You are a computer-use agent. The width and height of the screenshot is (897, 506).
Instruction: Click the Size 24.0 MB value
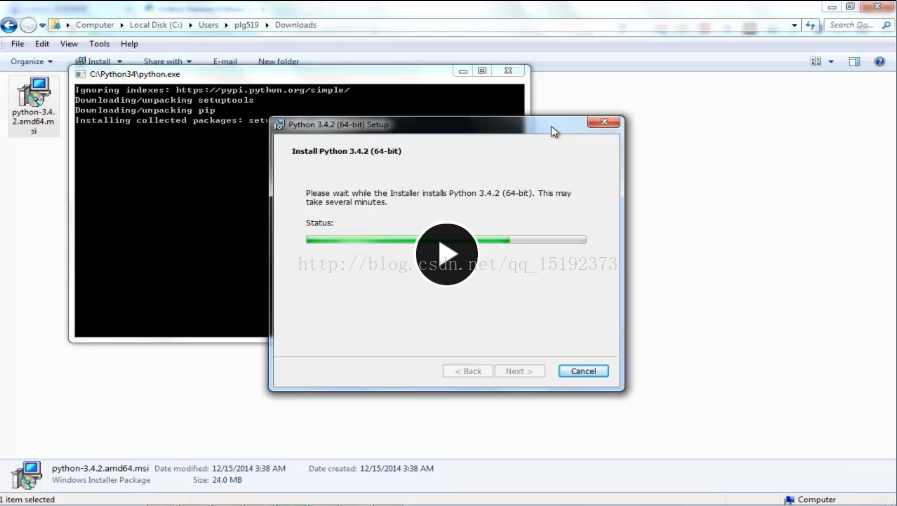click(227, 480)
